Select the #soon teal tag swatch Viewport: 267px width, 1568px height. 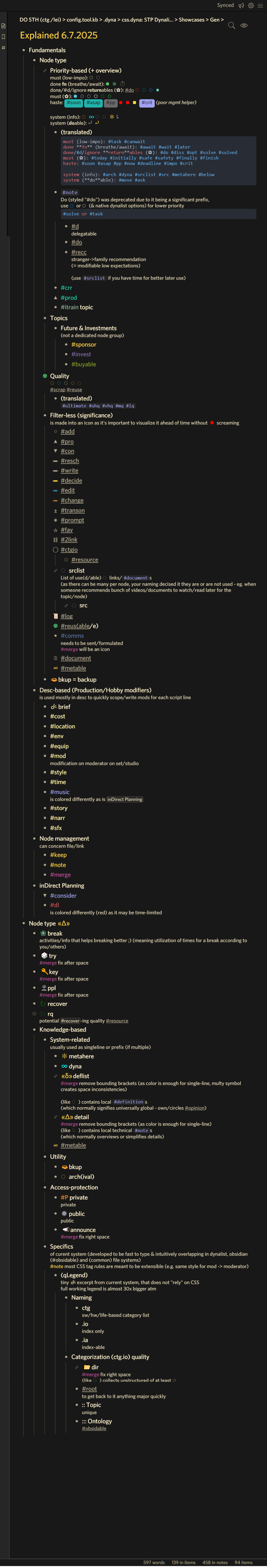[x=74, y=103]
